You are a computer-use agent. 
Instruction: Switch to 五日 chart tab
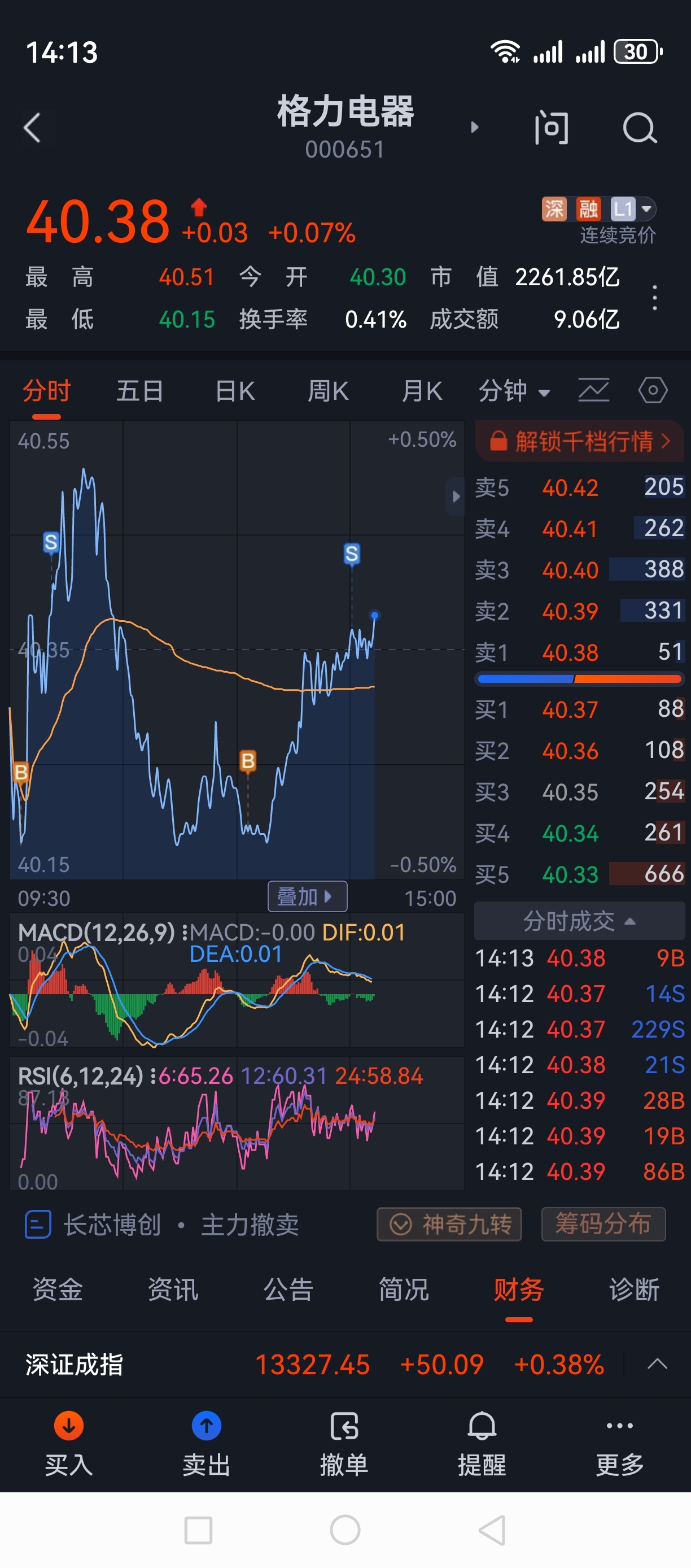click(140, 391)
